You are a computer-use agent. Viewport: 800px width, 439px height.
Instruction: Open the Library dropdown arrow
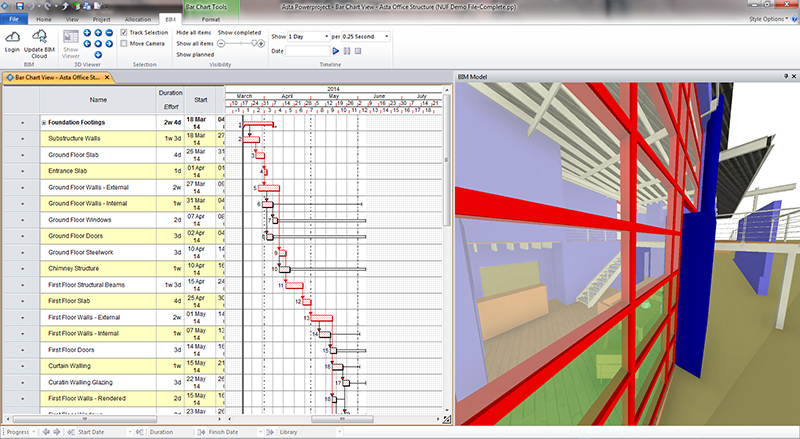[339, 432]
